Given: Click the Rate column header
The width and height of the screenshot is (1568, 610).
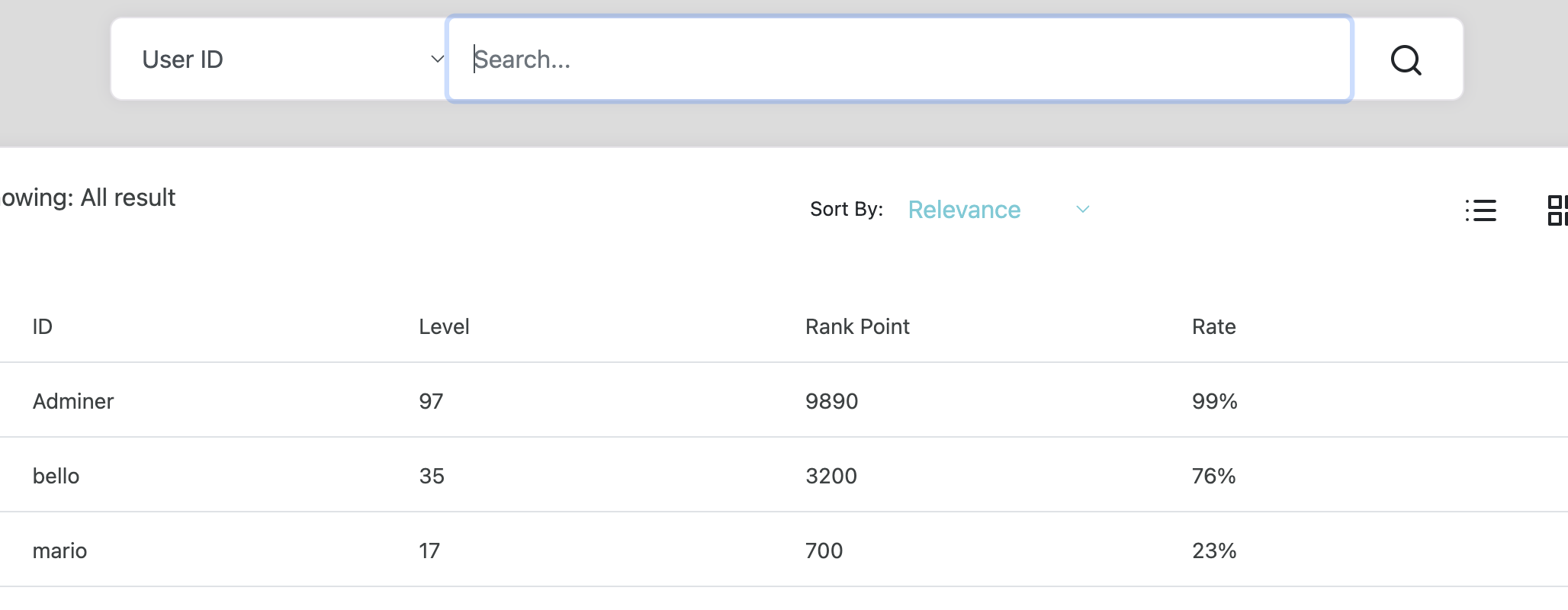Looking at the screenshot, I should [x=1213, y=326].
